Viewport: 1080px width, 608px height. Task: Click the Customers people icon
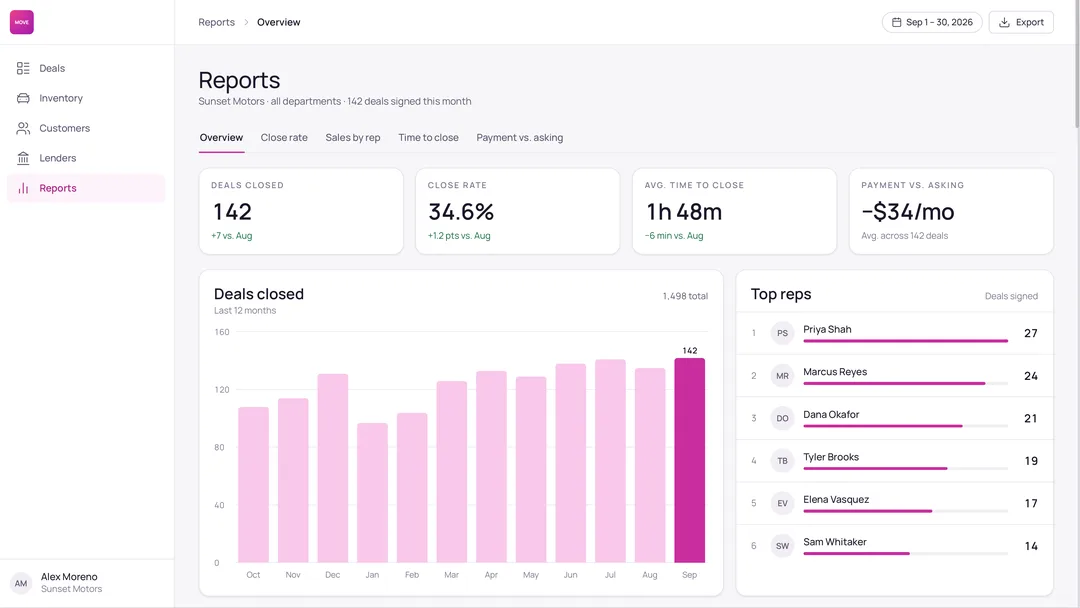coord(23,128)
